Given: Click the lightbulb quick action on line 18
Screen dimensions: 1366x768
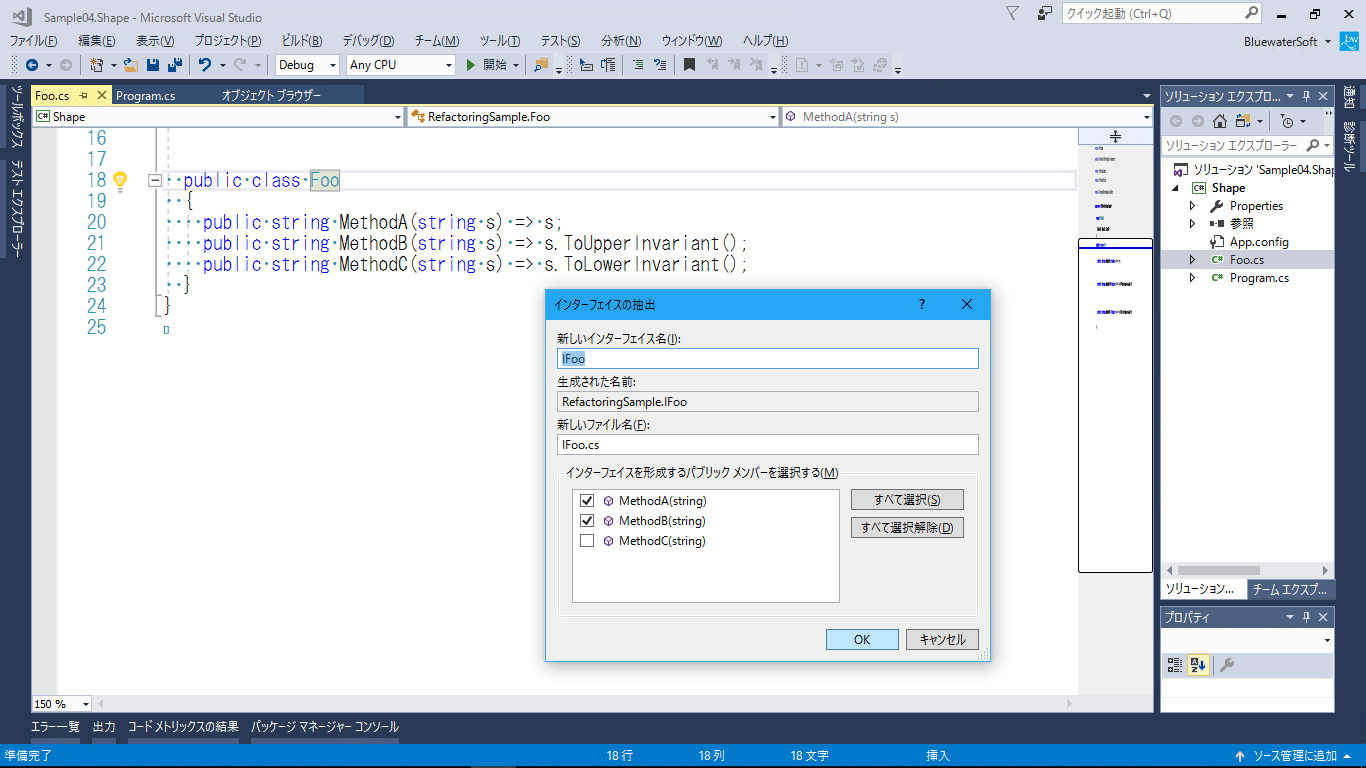Looking at the screenshot, I should [x=120, y=180].
